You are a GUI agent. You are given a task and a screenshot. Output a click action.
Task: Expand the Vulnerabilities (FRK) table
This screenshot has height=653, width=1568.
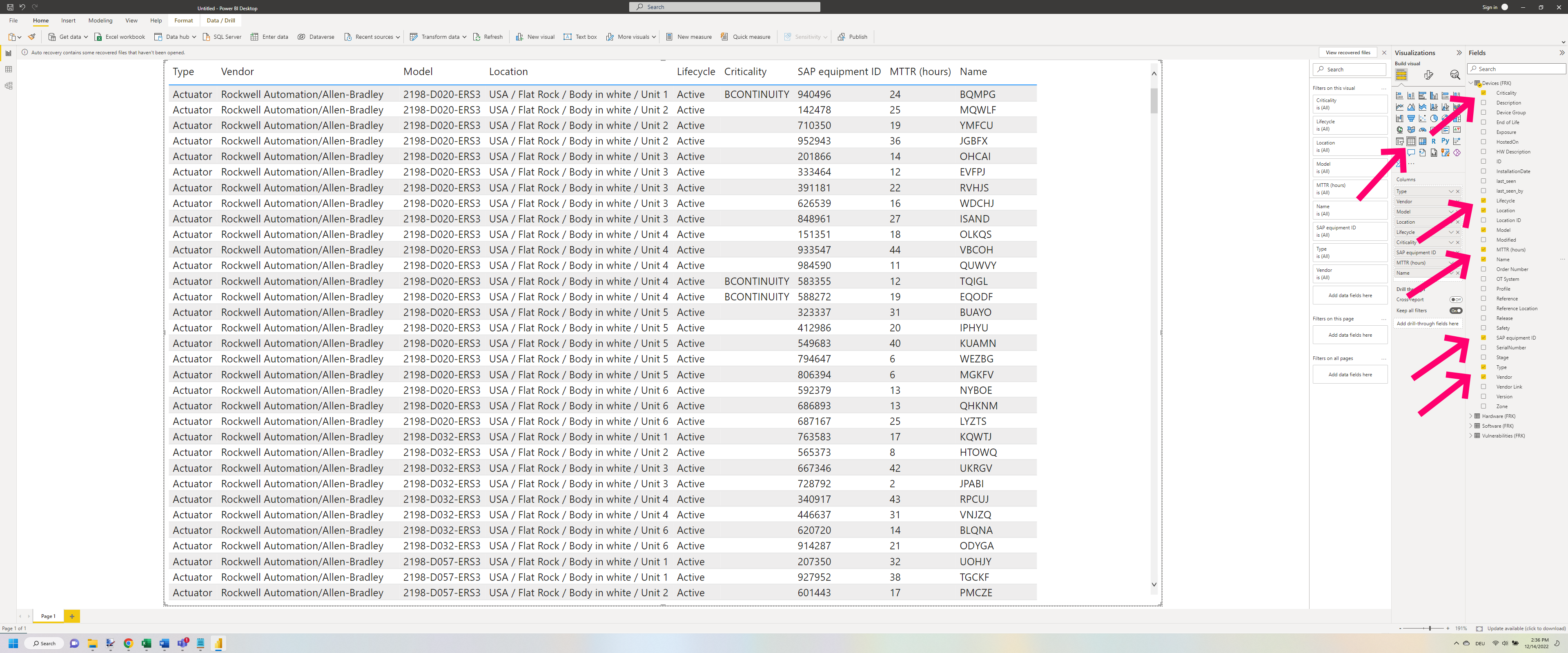[1470, 436]
